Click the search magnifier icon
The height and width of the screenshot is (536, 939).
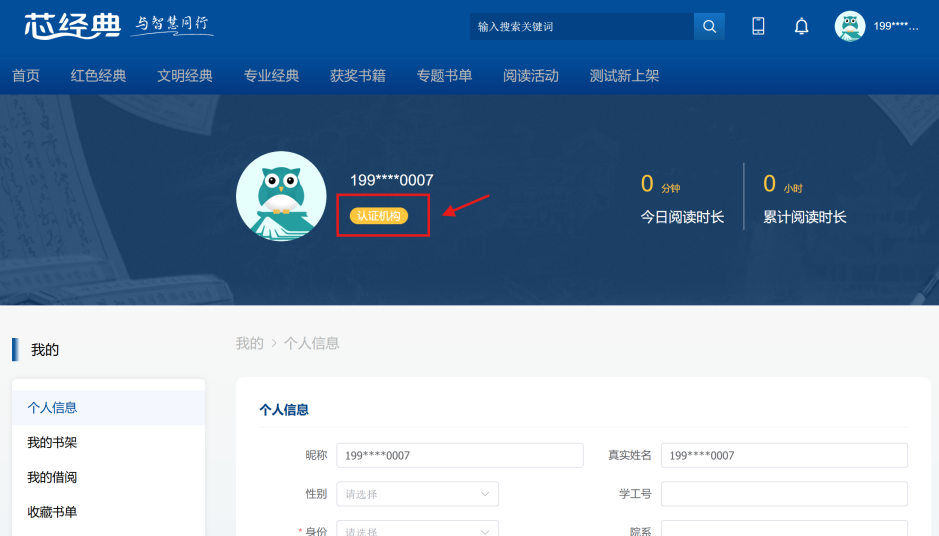709,27
